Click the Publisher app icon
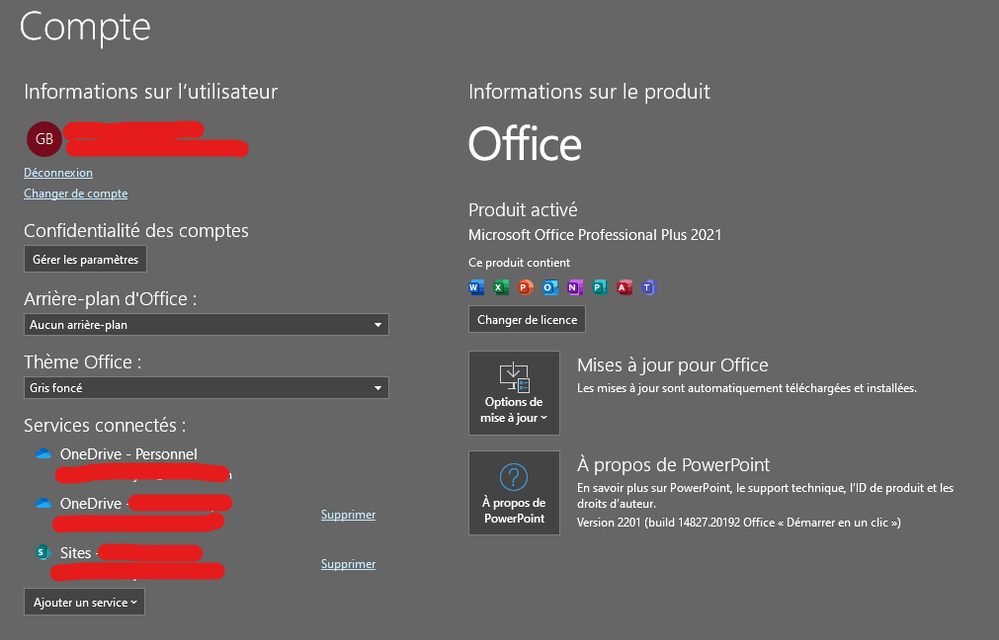Viewport: 999px width, 640px height. 599,288
